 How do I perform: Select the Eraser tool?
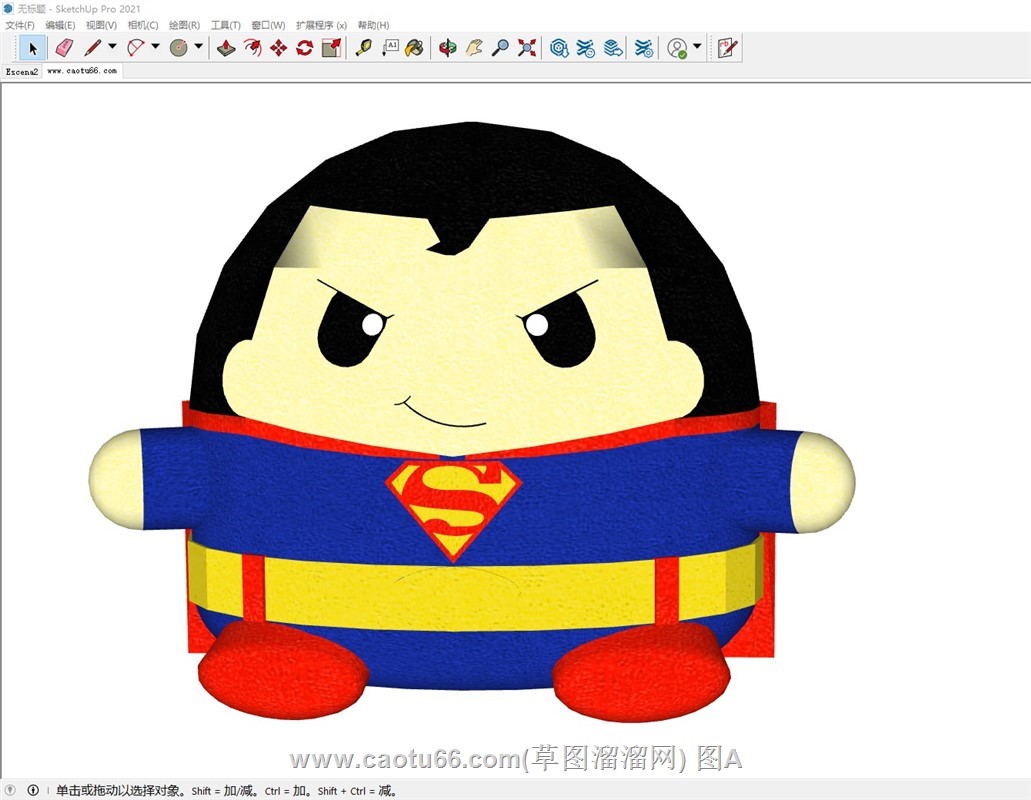pyautogui.click(x=64, y=48)
